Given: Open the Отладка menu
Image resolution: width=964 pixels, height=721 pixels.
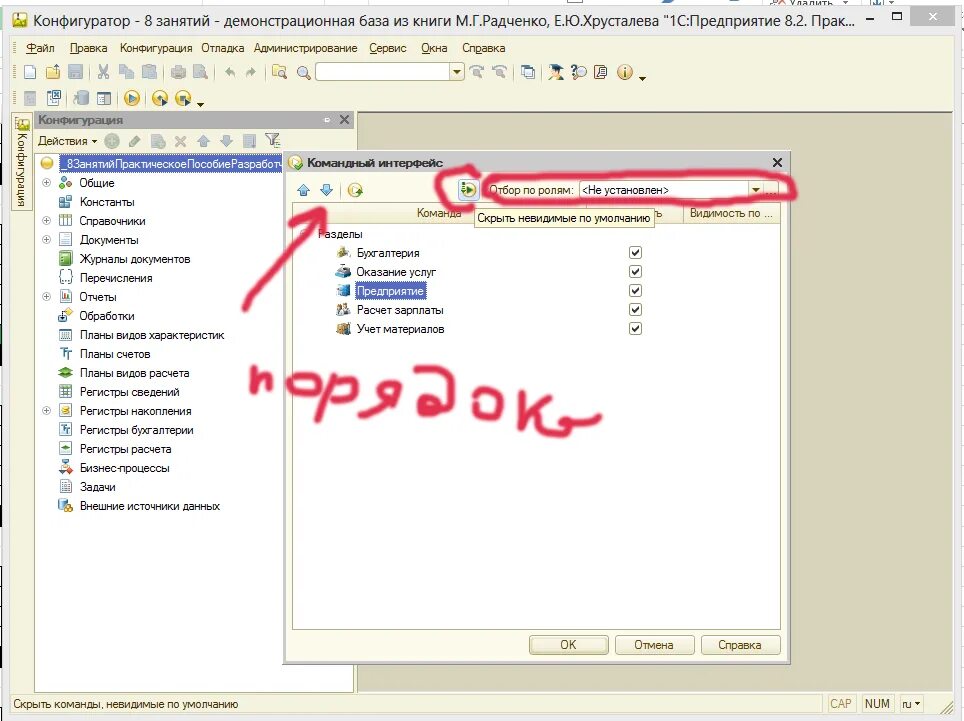Looking at the screenshot, I should tap(222, 48).
